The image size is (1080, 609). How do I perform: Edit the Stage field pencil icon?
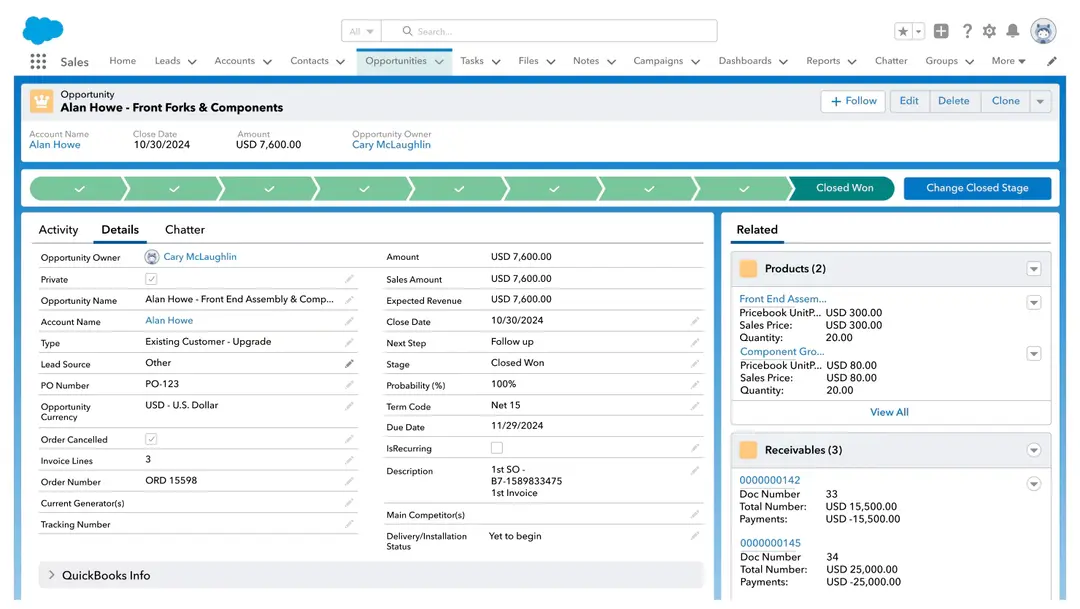click(695, 363)
